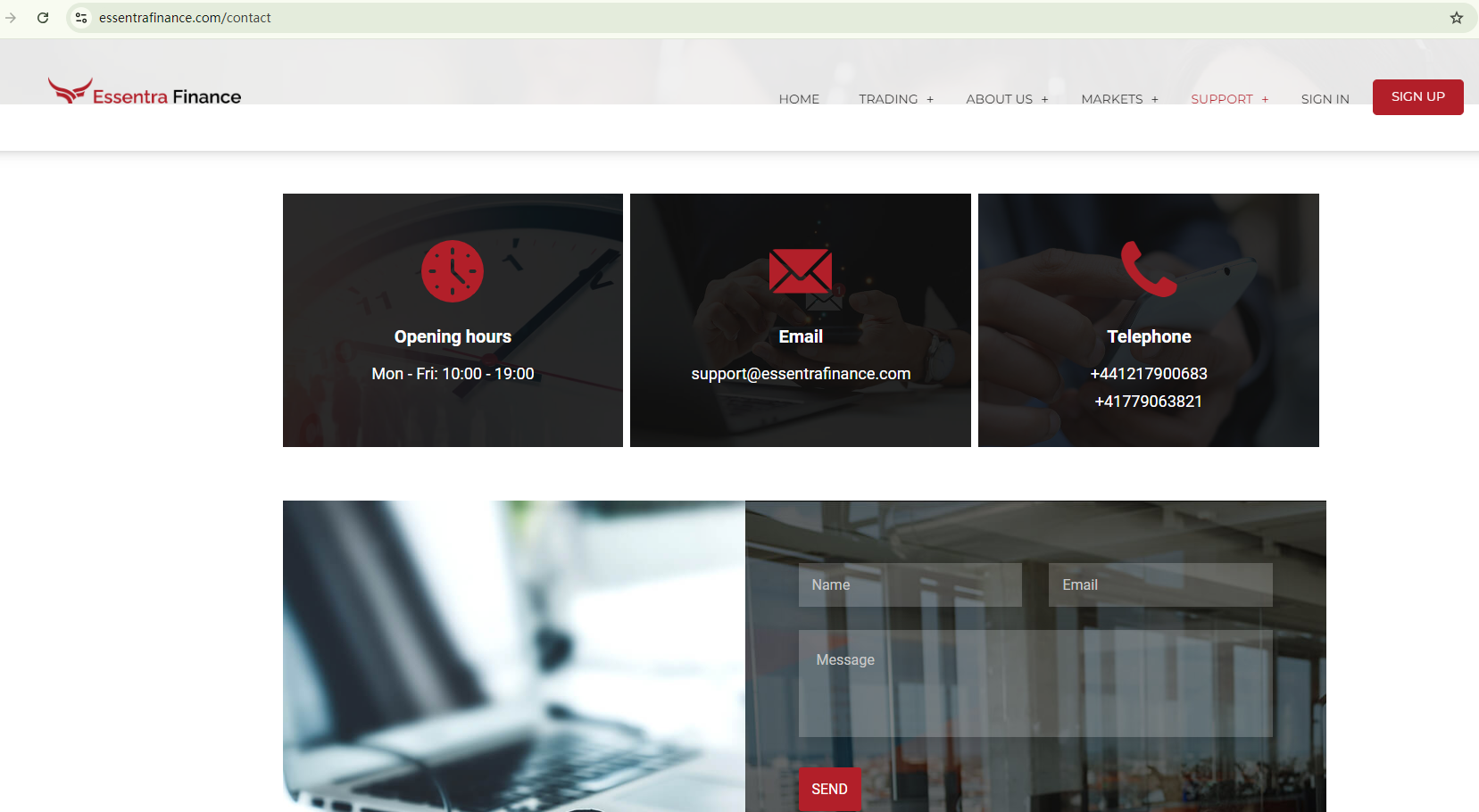The image size is (1479, 812).
Task: Click the Essentra Finance bull logo
Action: 70,90
